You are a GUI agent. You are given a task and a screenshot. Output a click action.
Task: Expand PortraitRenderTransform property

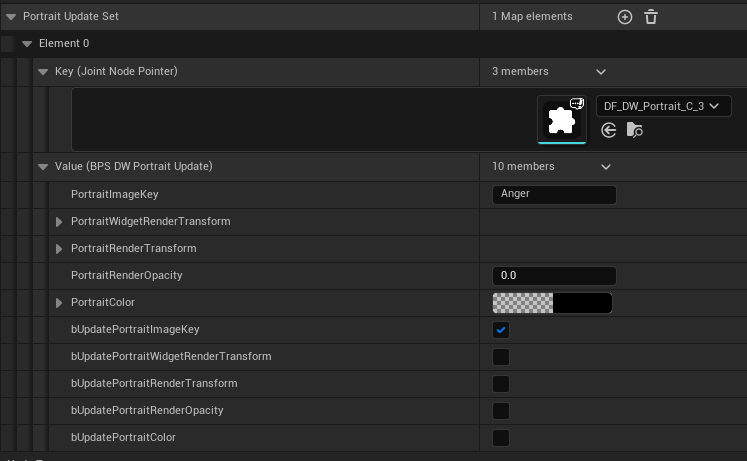pyautogui.click(x=59, y=248)
